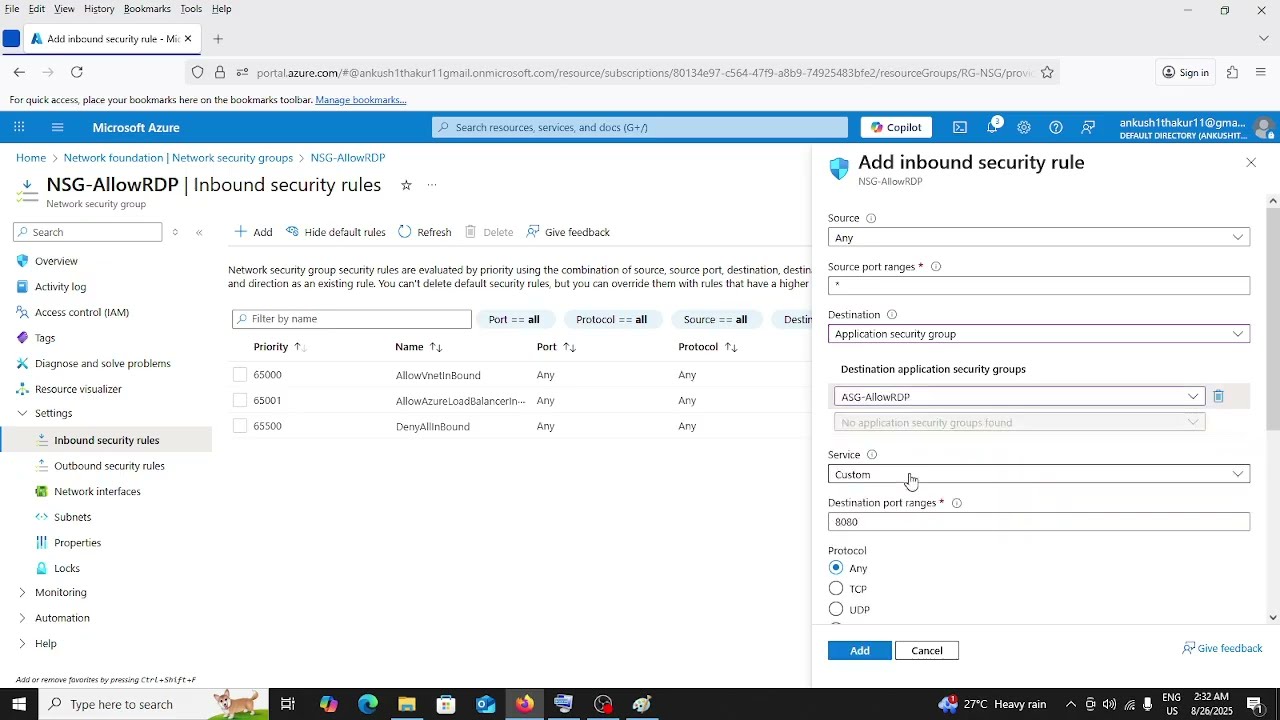Image resolution: width=1280 pixels, height=720 pixels.
Task: Open the Manage bookmarks link
Action: point(361,100)
